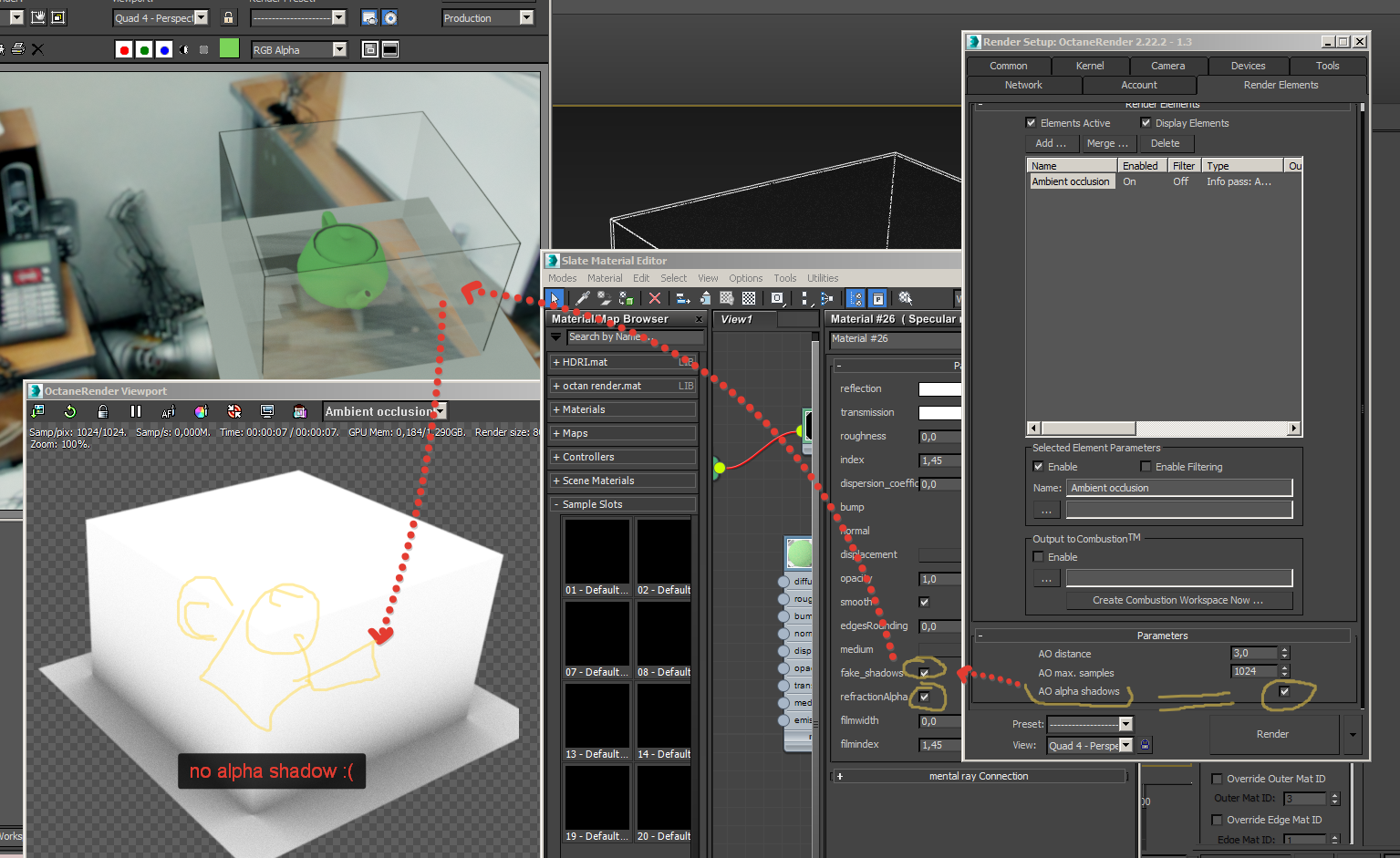Viewport: 1400px width, 858px height.
Task: Pick material from object with the eyedropper
Action: point(582,298)
